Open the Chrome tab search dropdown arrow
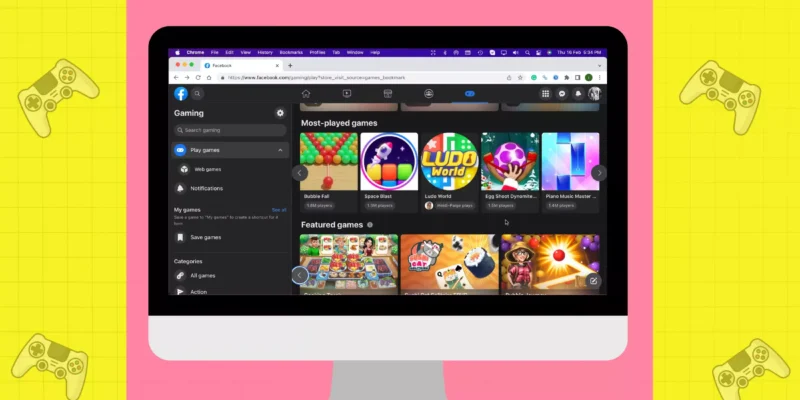The height and width of the screenshot is (400, 800). (x=599, y=65)
